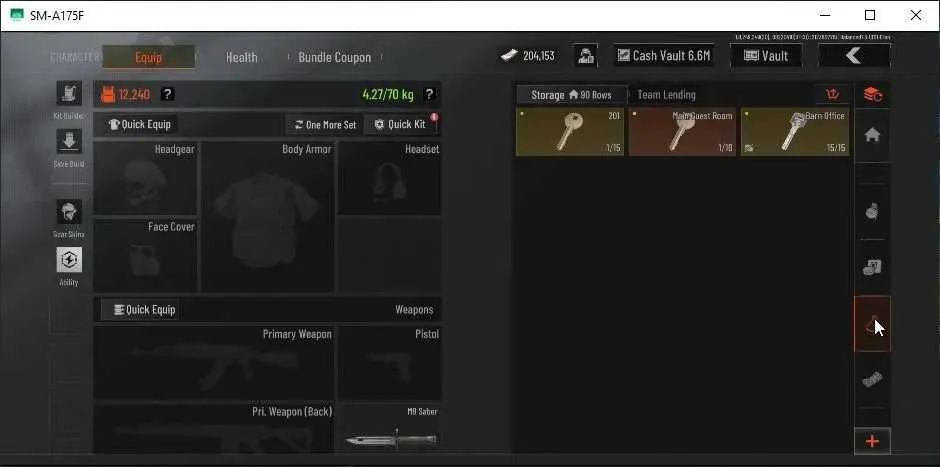Open the Kit Builder icon
940x467 pixels.
[69, 94]
